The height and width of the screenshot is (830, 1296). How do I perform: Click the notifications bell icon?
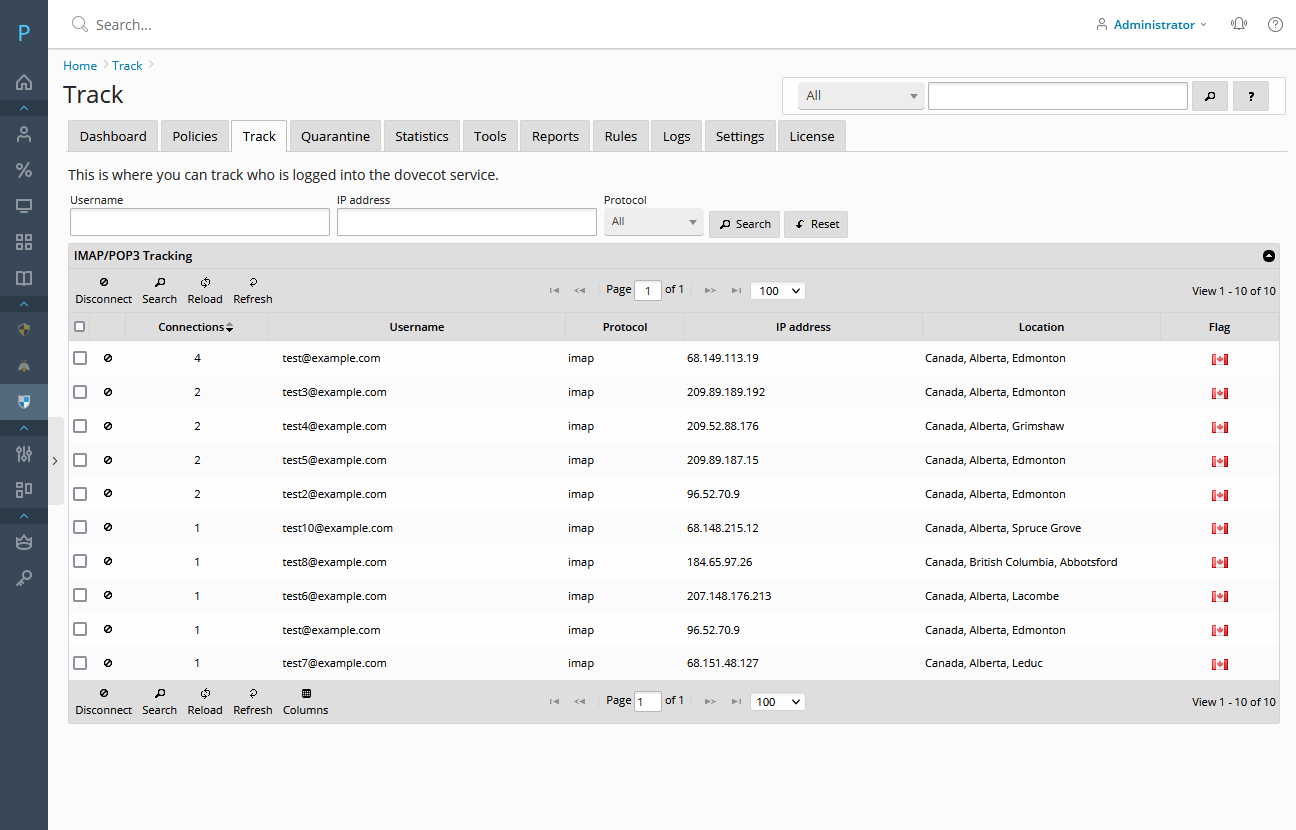(1239, 25)
